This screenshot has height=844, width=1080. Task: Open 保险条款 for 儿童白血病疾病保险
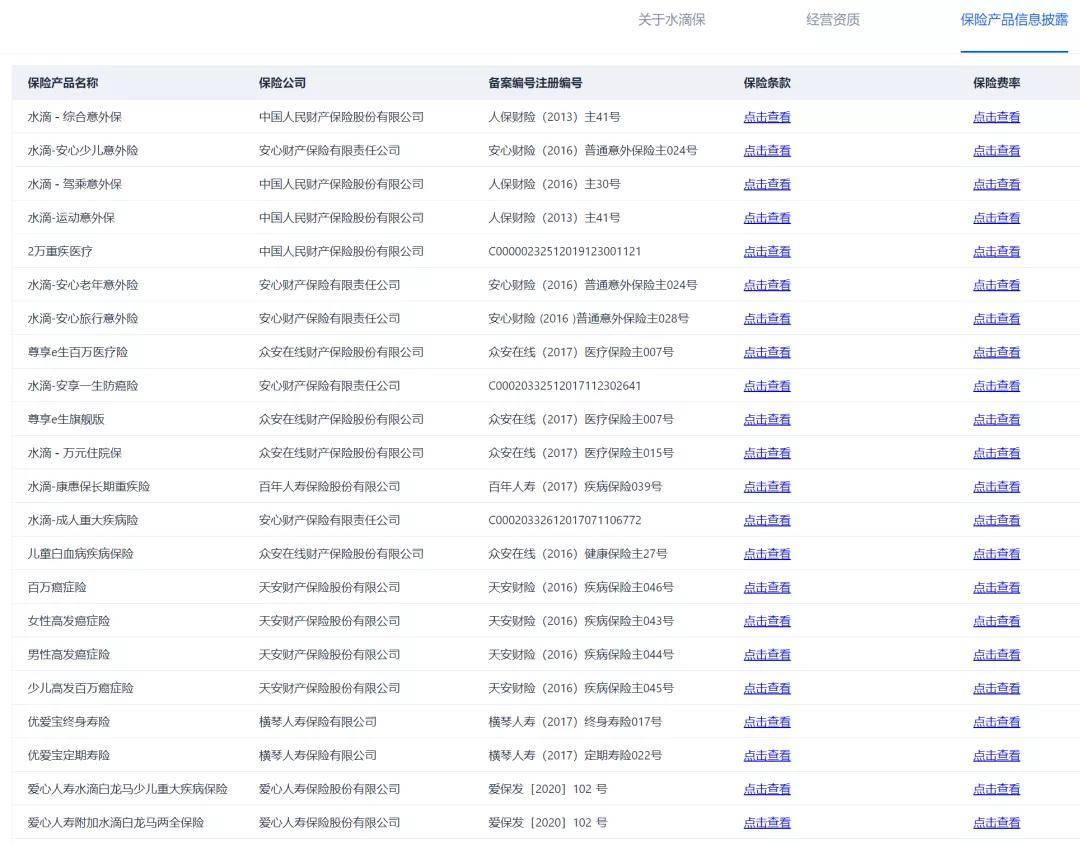coord(767,554)
